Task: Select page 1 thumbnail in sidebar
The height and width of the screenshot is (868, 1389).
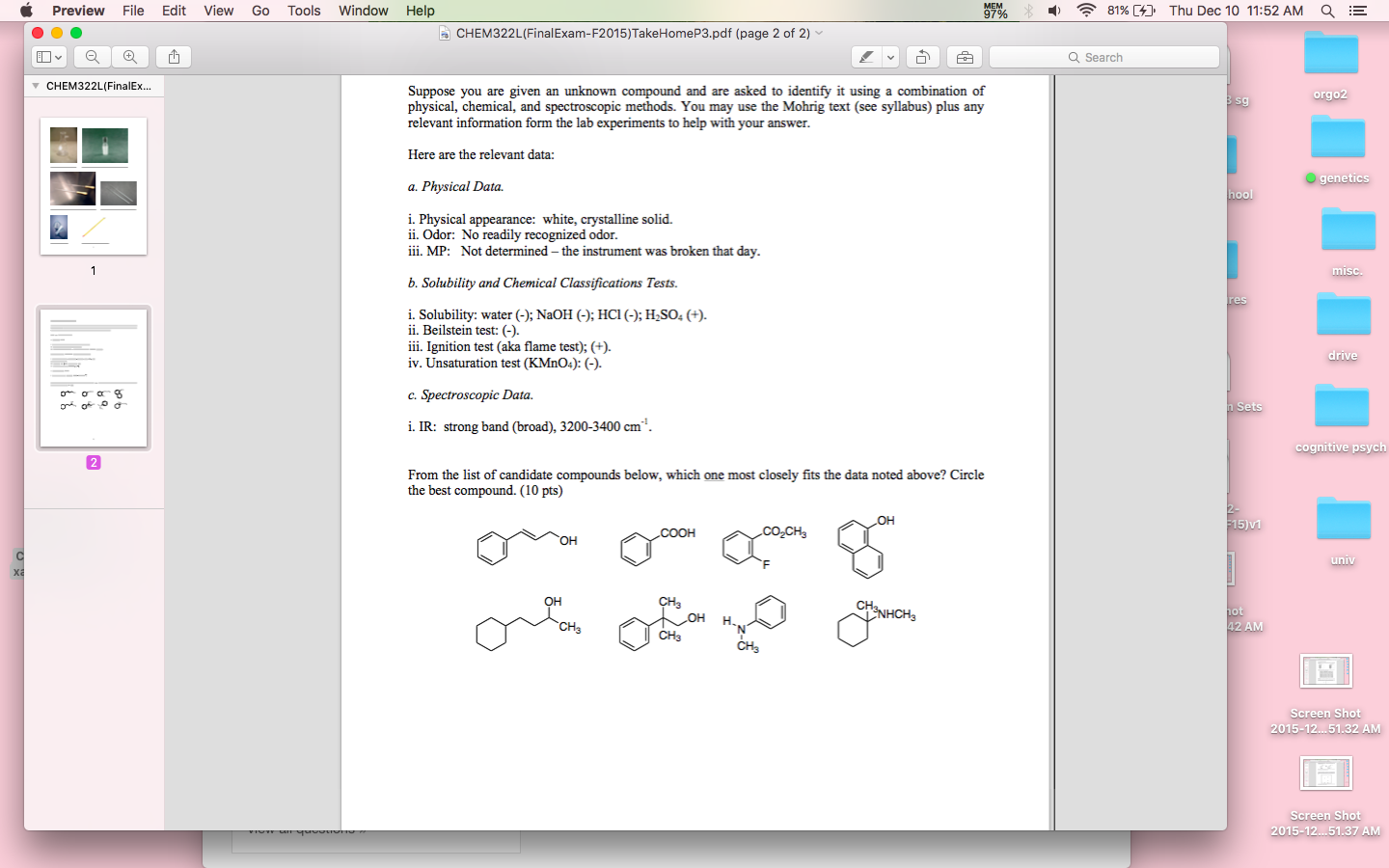Action: [94, 186]
